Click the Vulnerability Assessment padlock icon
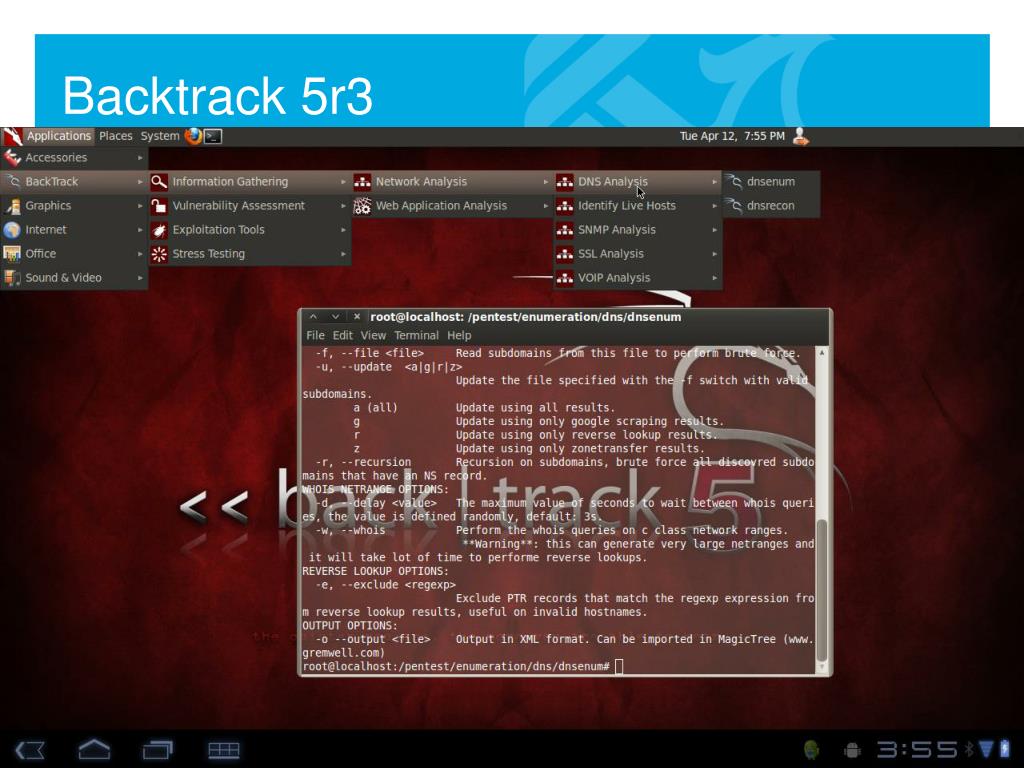This screenshot has width=1024, height=768. [159, 206]
